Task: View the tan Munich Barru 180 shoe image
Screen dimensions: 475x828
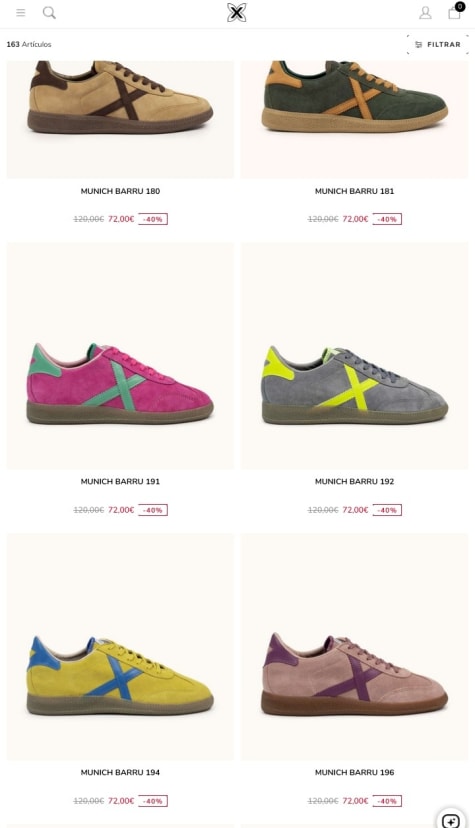Action: [120, 119]
